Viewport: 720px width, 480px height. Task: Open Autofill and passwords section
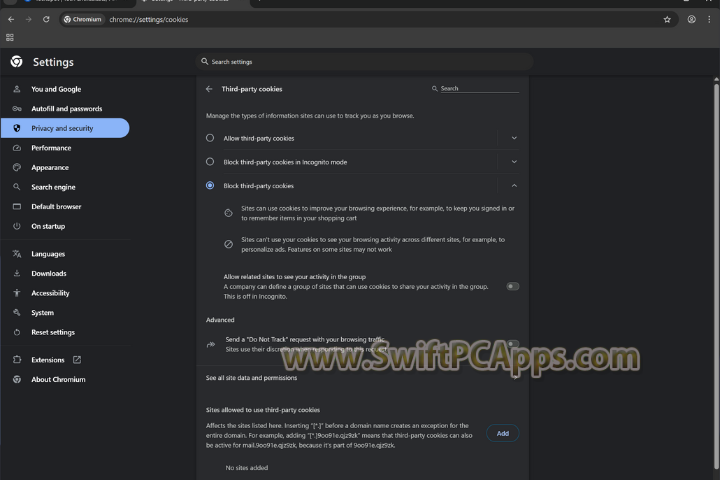click(65, 109)
